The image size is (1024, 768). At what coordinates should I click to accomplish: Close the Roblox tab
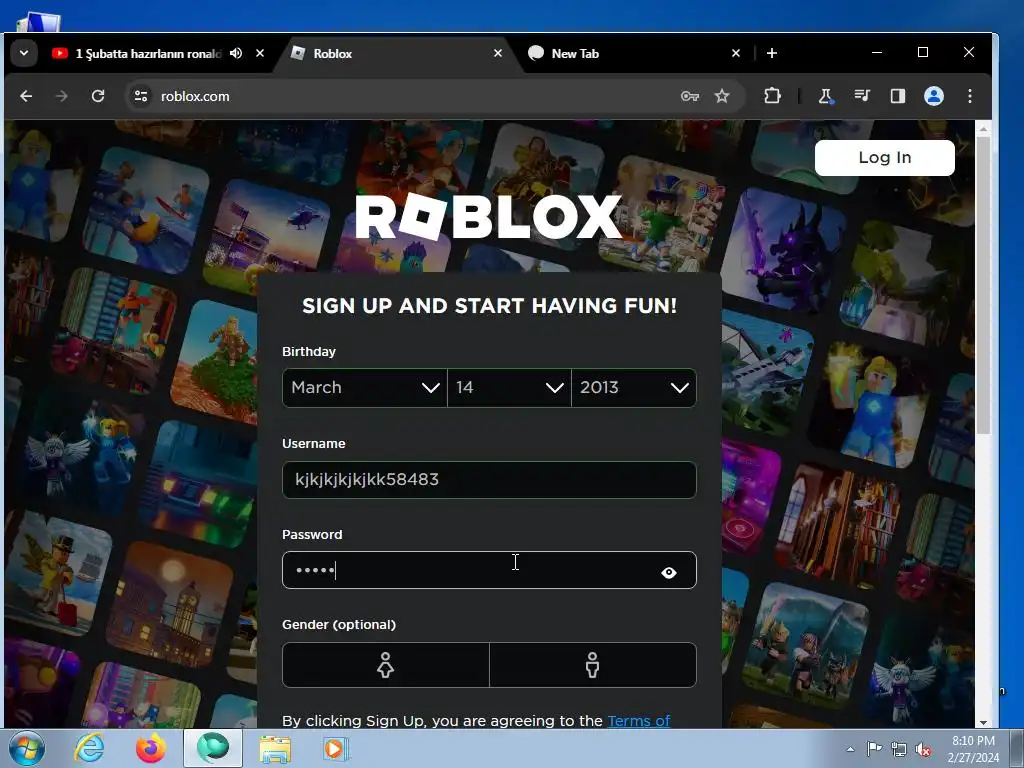[498, 53]
